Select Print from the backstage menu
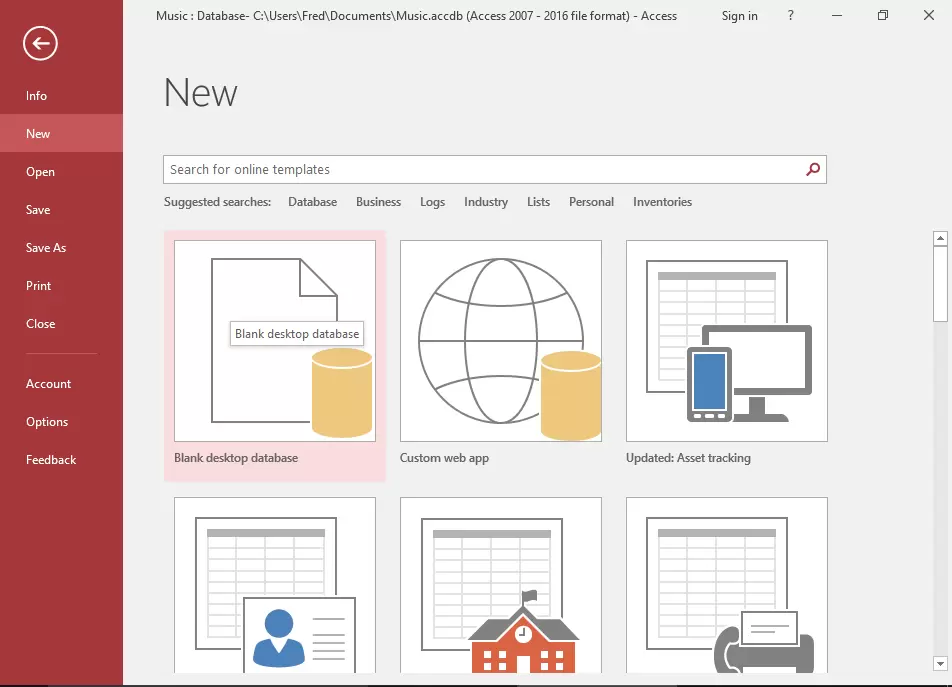The width and height of the screenshot is (952, 687). (39, 286)
